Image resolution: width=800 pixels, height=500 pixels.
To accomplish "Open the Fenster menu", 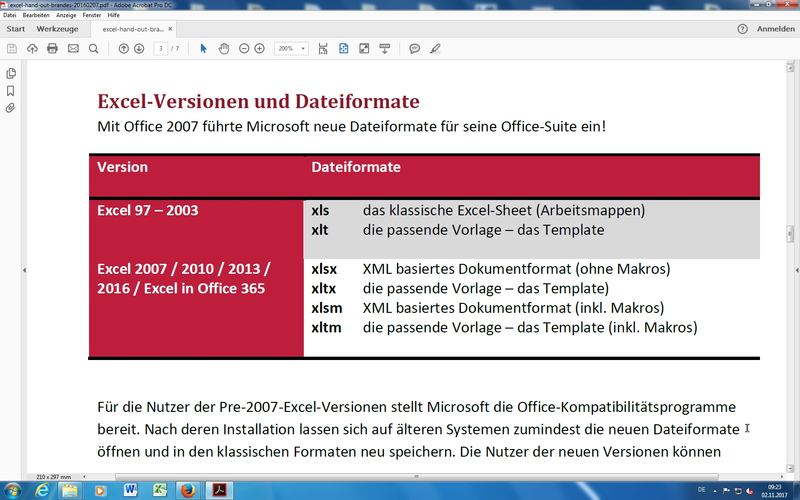I will click(x=92, y=15).
